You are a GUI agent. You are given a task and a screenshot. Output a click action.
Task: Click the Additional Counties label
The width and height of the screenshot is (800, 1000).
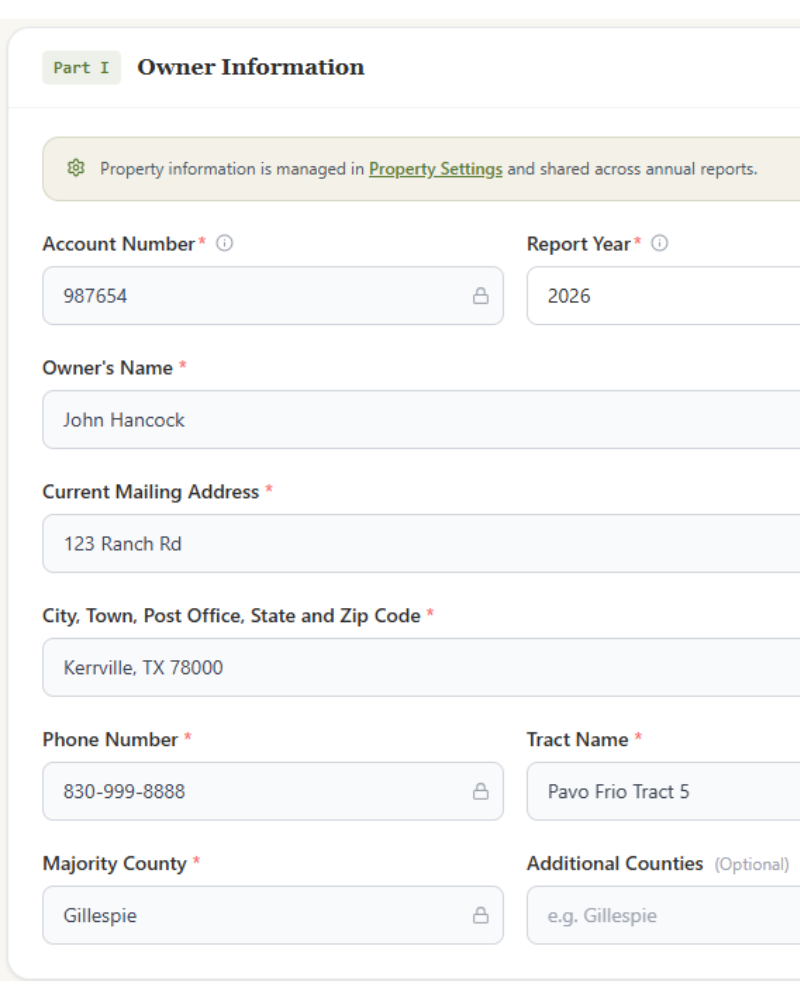click(615, 864)
